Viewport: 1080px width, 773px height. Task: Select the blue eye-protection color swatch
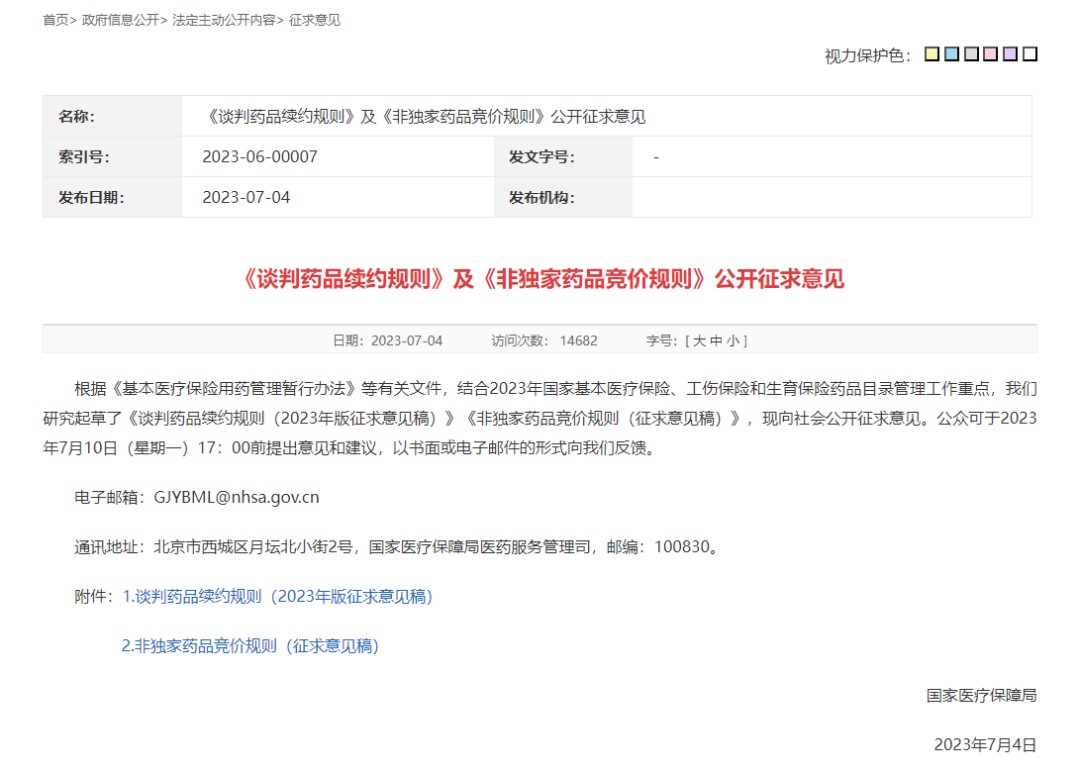[x=951, y=55]
